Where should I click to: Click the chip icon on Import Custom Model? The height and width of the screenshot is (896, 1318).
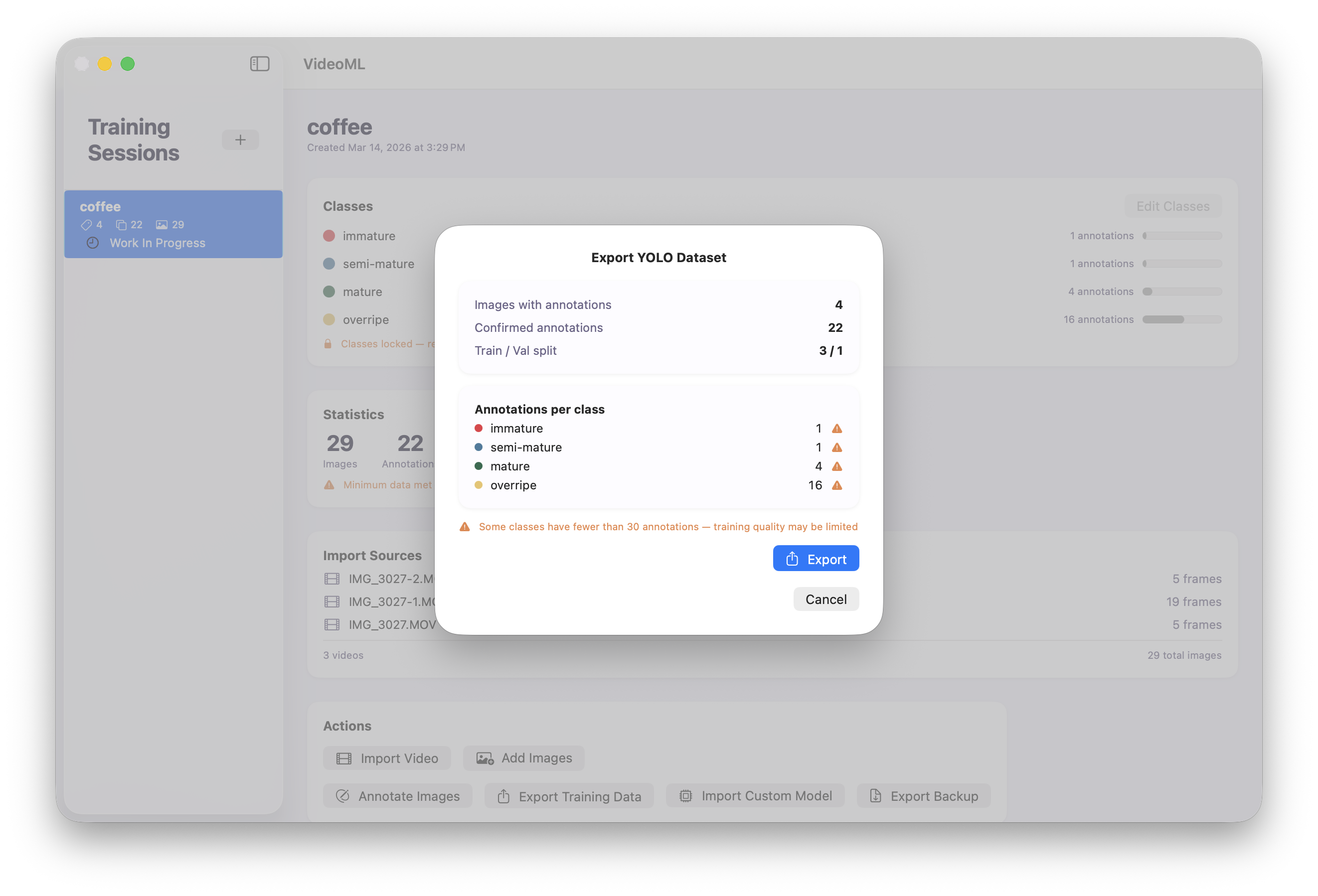coord(685,795)
